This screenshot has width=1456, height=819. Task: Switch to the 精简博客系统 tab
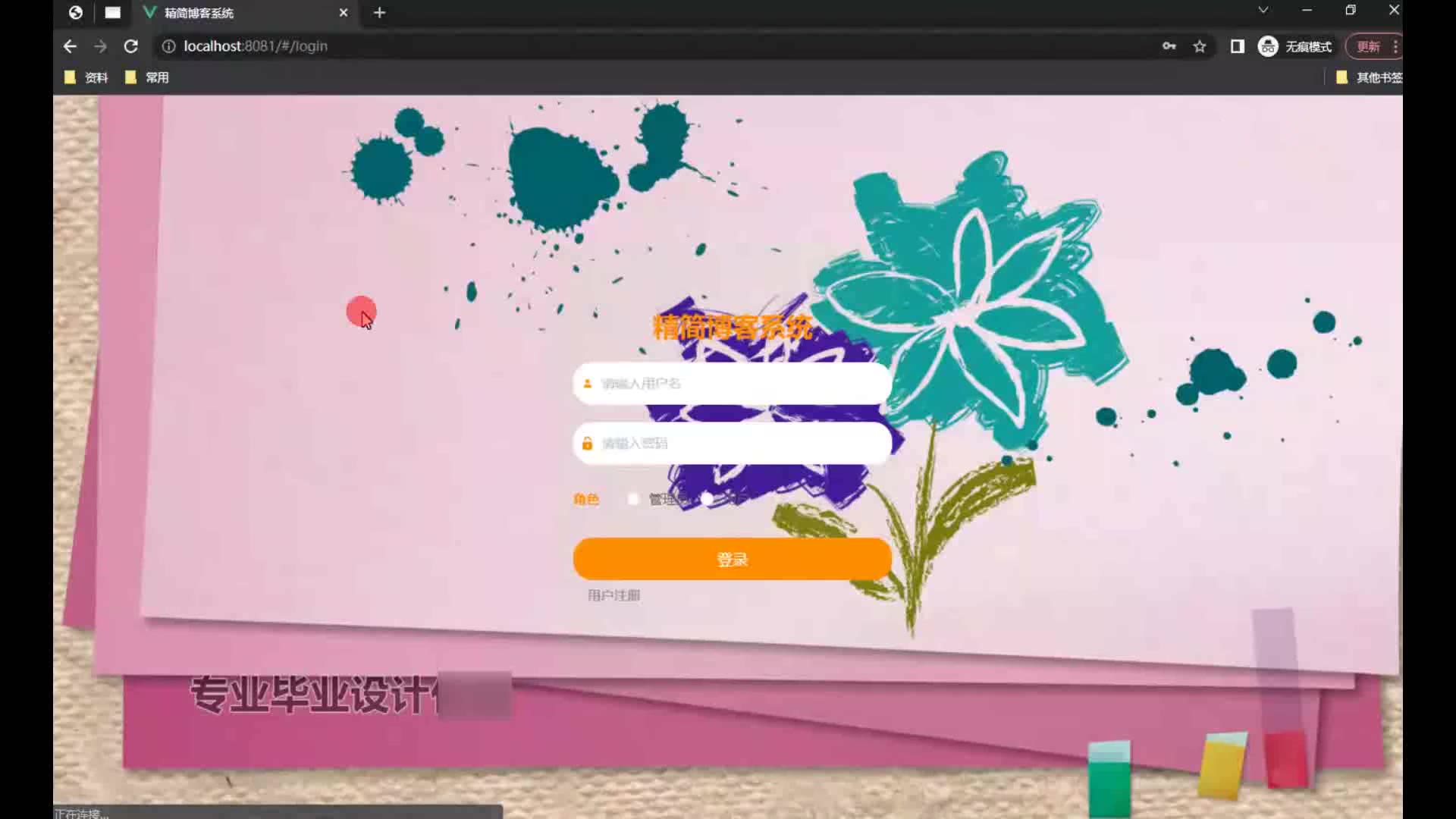(227, 13)
